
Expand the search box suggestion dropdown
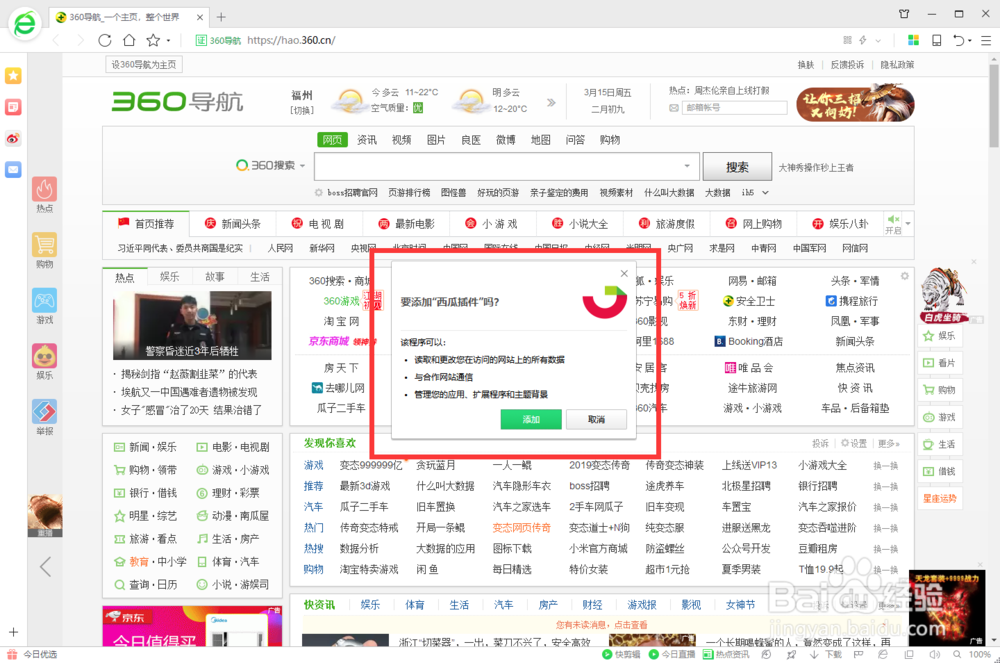(x=687, y=166)
